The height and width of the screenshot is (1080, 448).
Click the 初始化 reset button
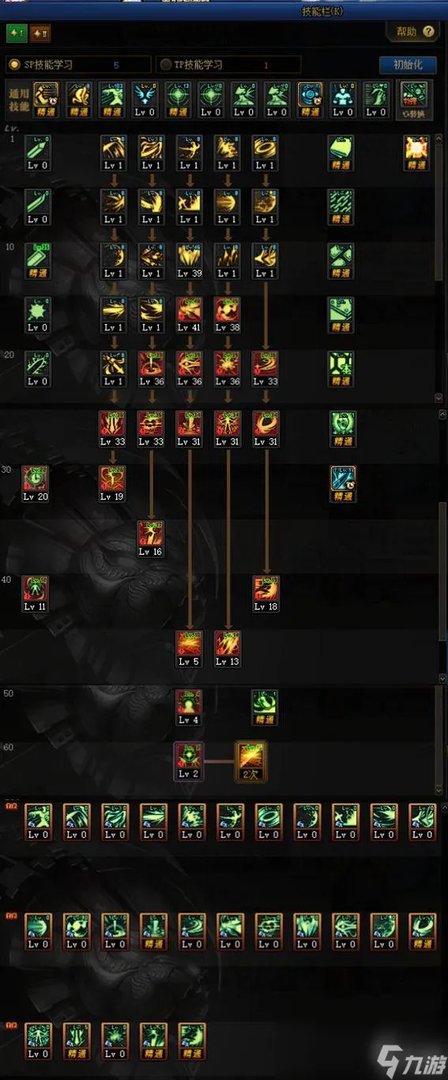[407, 65]
